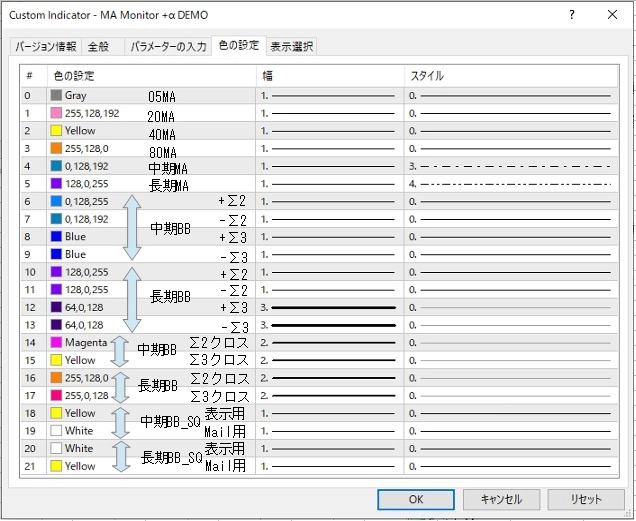The width and height of the screenshot is (636, 521).
Task: Open the width dropdown for row 15
Action: tap(329, 360)
